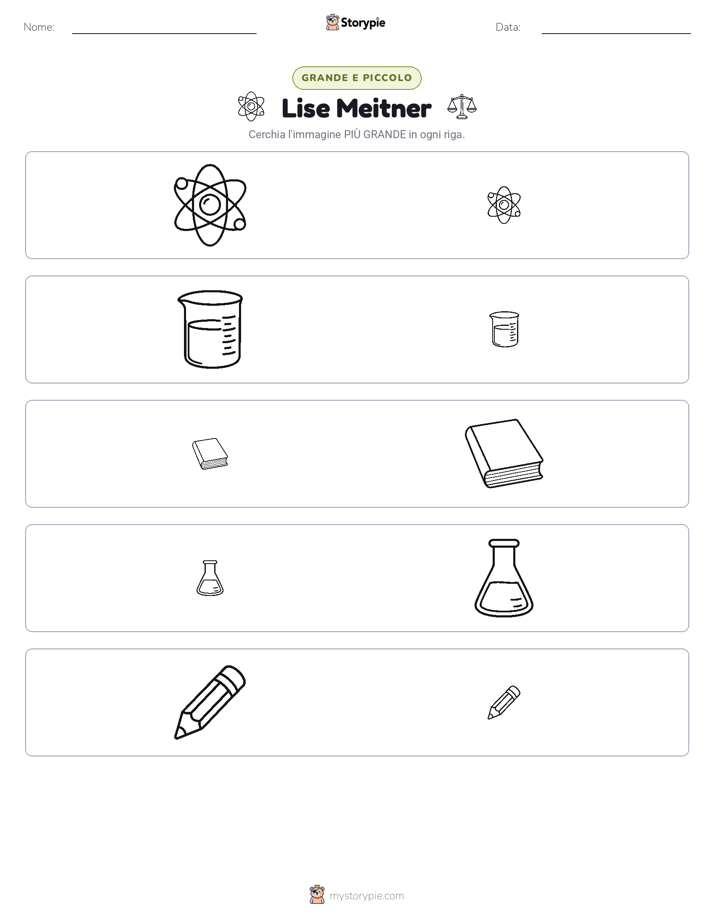Click the bear mascot in the footer
The width and height of the screenshot is (714, 924).
click(317, 895)
